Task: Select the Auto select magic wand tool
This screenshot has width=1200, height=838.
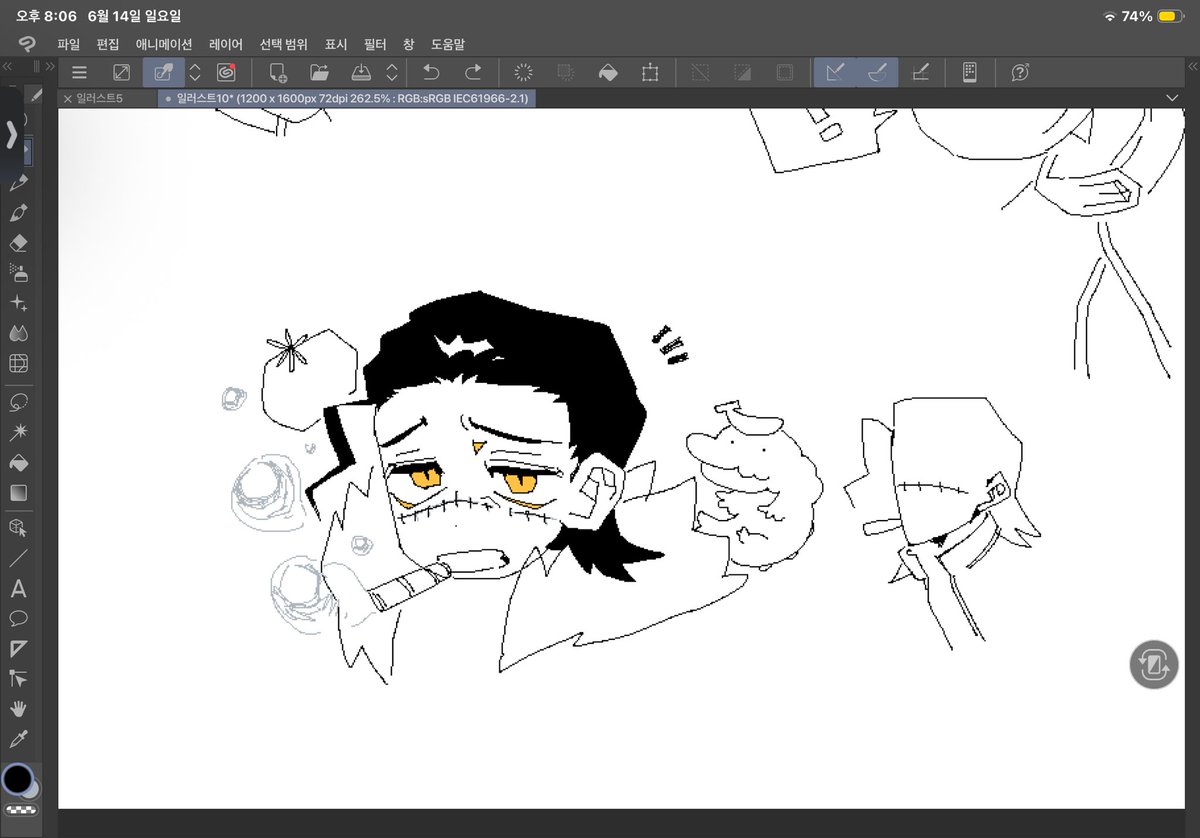Action: coord(18,432)
